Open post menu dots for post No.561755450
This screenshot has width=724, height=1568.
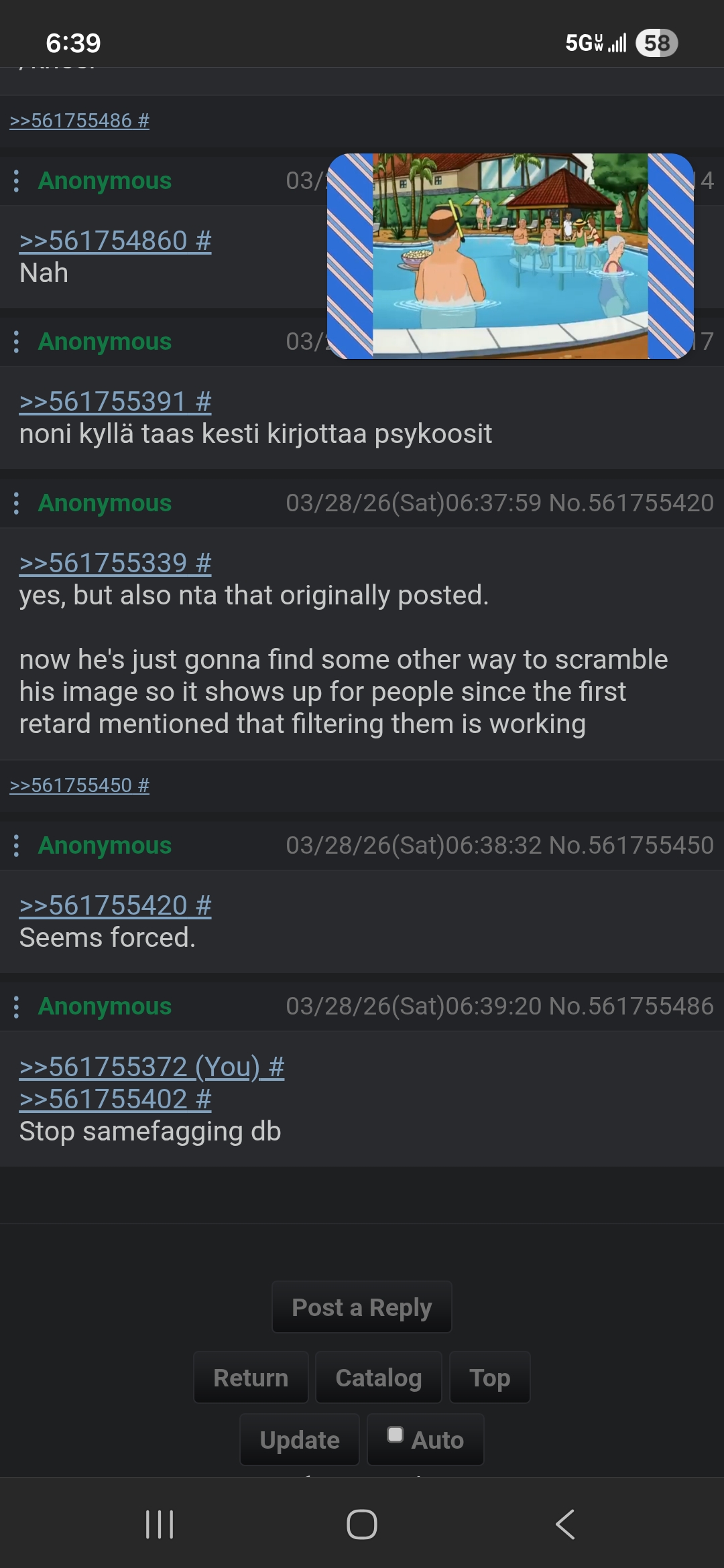click(x=16, y=846)
